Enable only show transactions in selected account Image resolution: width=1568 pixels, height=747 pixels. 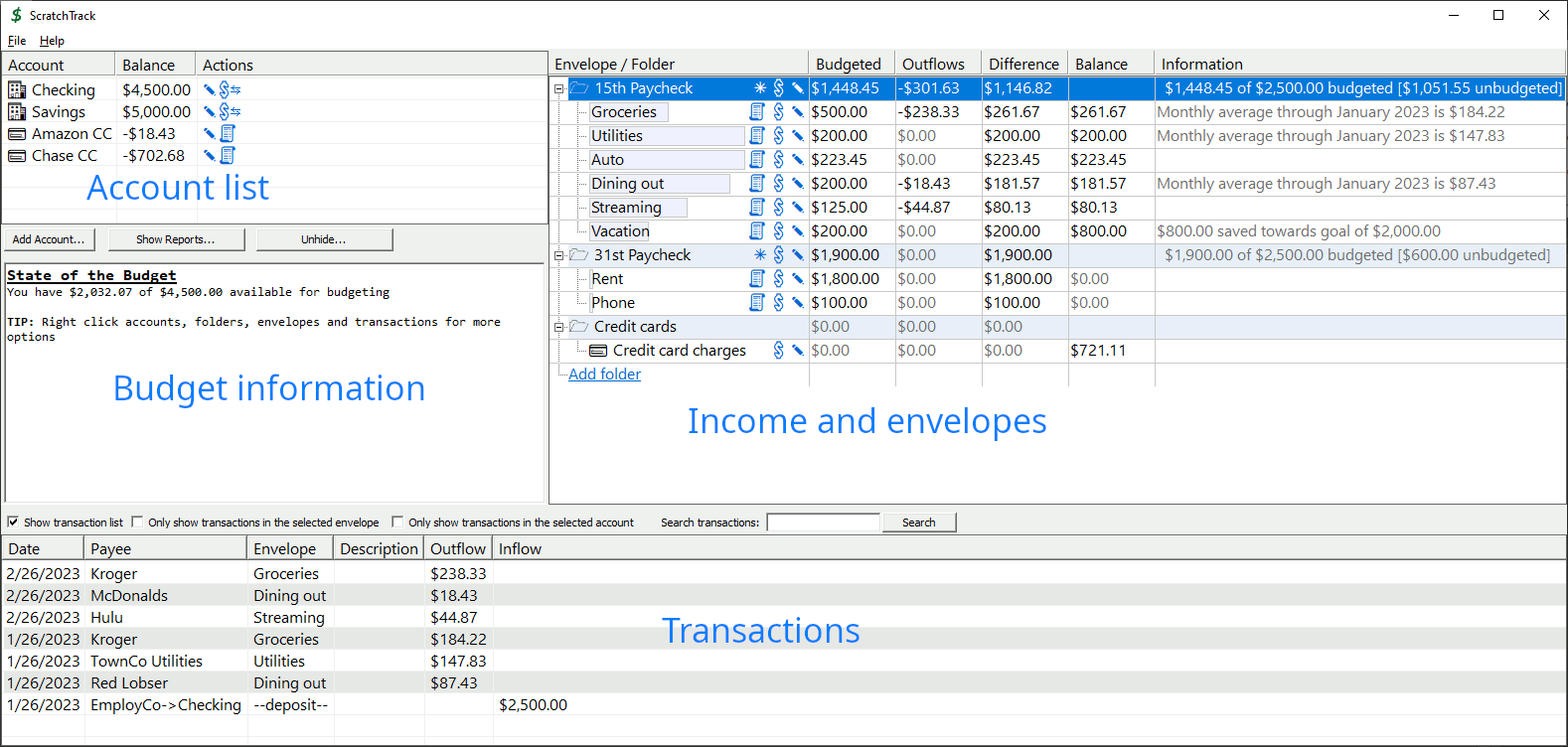[397, 522]
